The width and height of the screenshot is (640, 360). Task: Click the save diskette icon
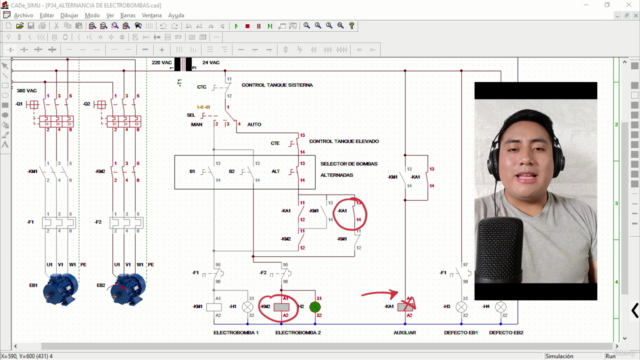coord(31,26)
